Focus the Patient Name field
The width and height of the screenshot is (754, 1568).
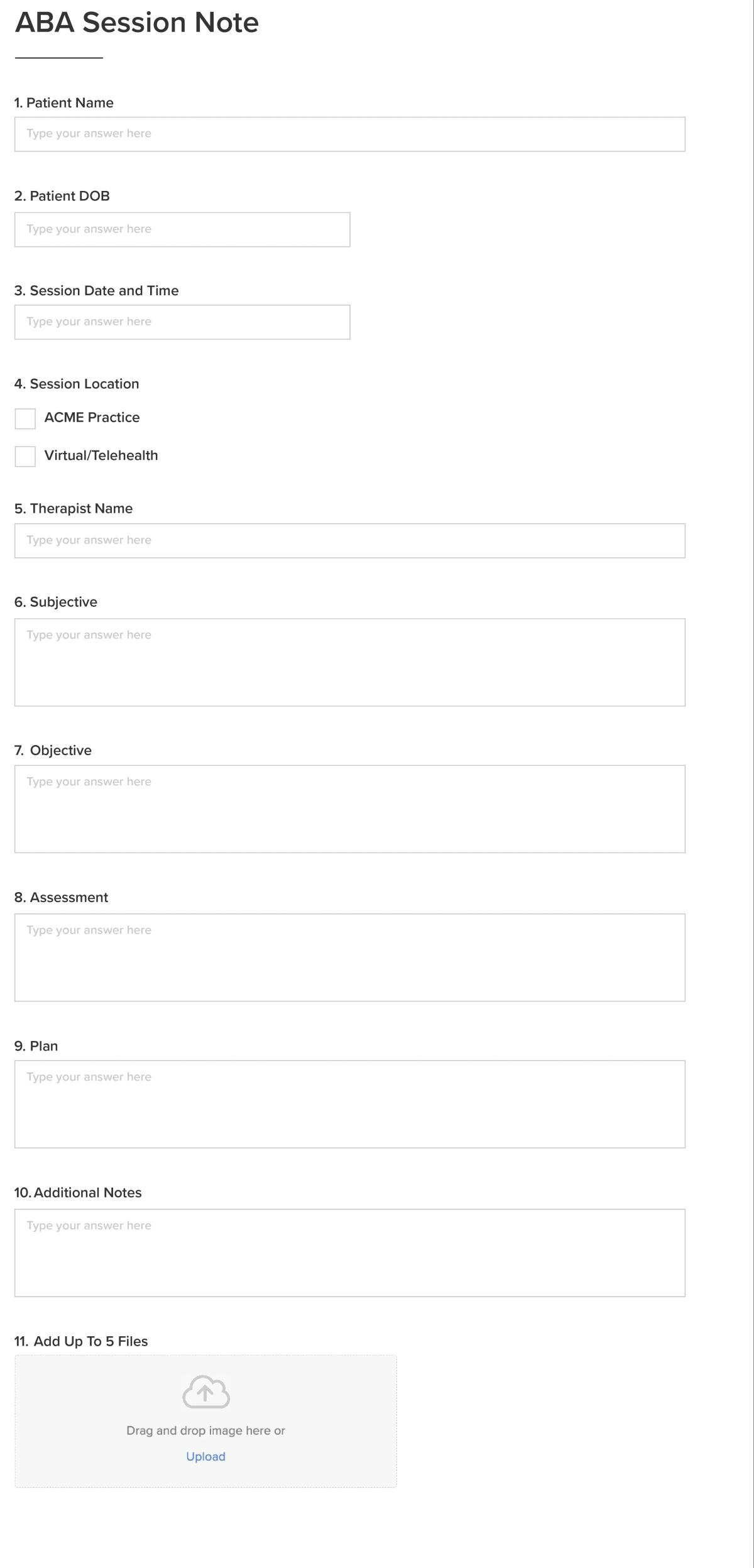point(349,134)
